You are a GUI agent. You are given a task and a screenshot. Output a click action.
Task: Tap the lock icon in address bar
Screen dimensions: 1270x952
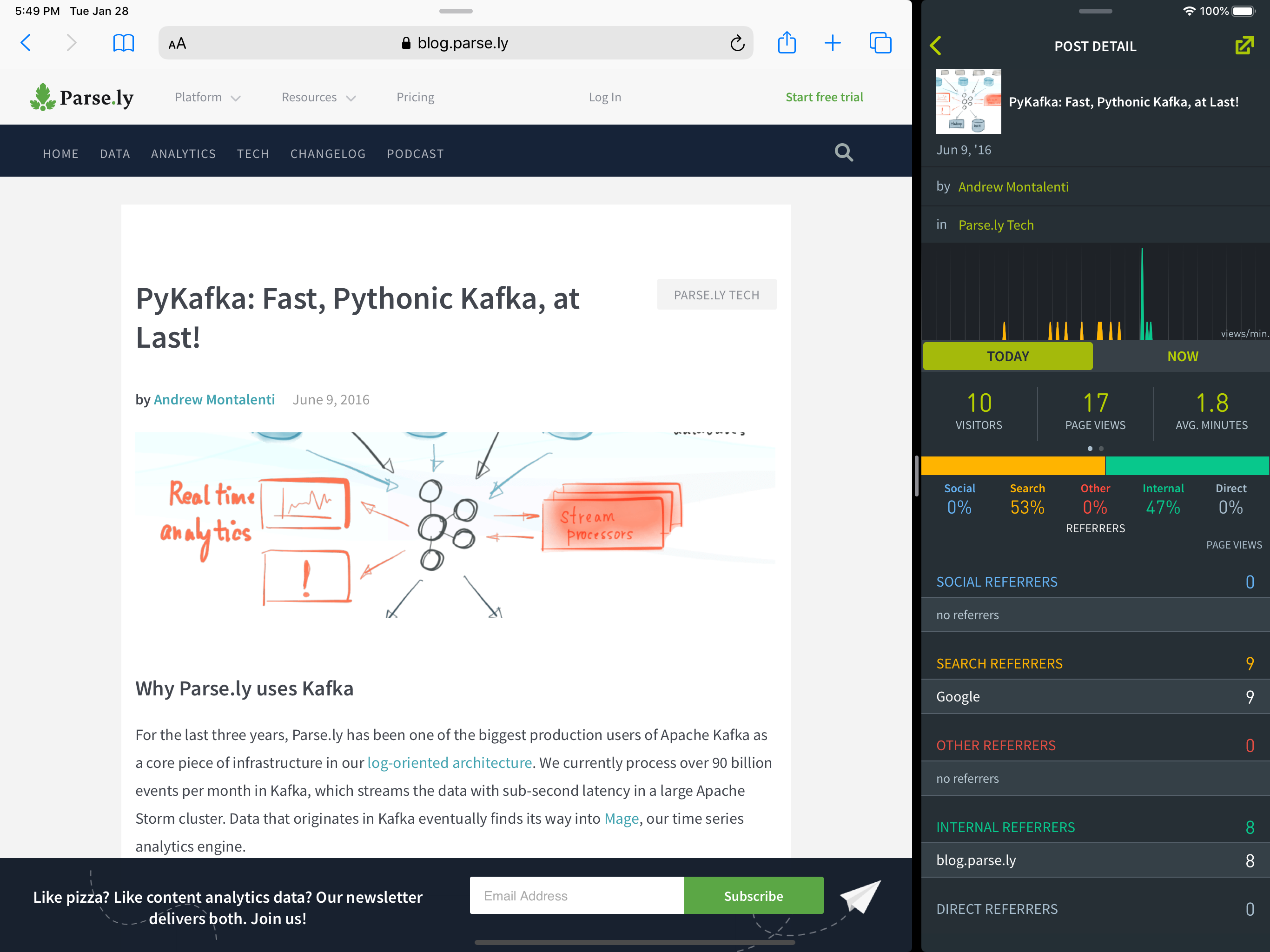(x=406, y=43)
